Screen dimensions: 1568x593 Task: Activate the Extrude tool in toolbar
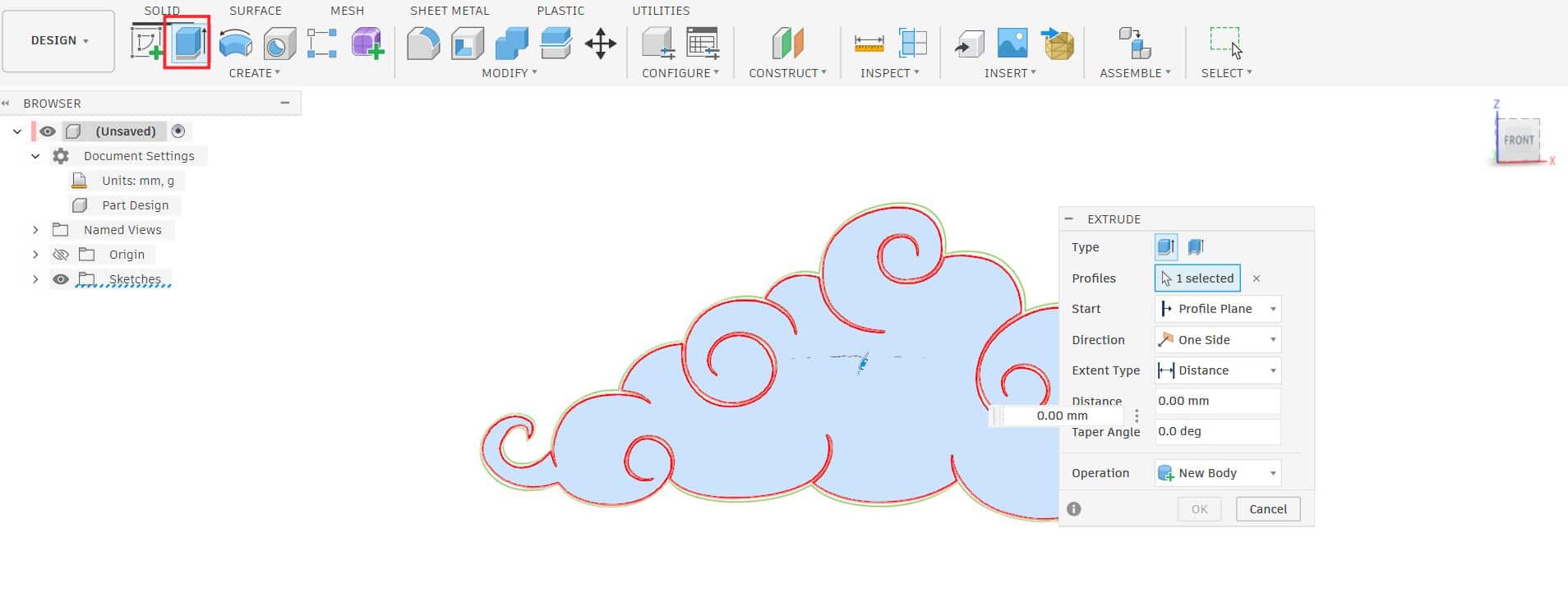click(x=188, y=43)
